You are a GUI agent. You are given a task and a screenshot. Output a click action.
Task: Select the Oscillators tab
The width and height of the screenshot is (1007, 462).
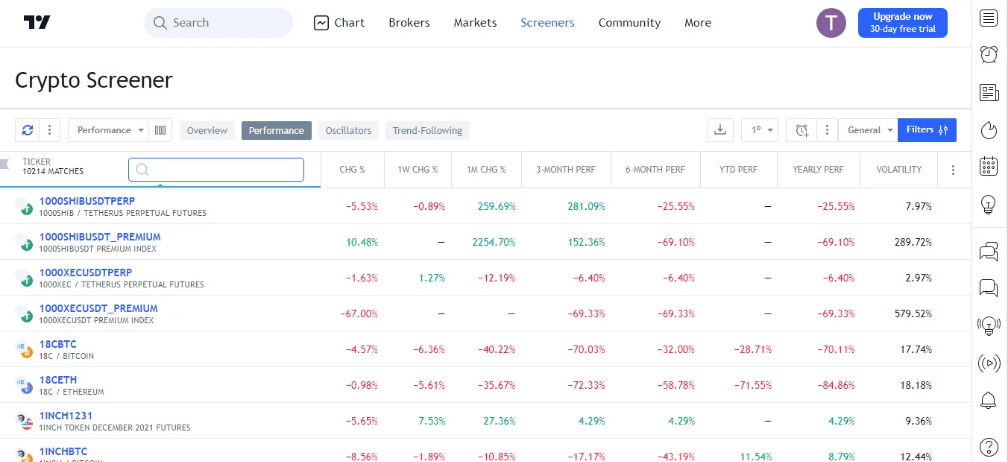348,130
